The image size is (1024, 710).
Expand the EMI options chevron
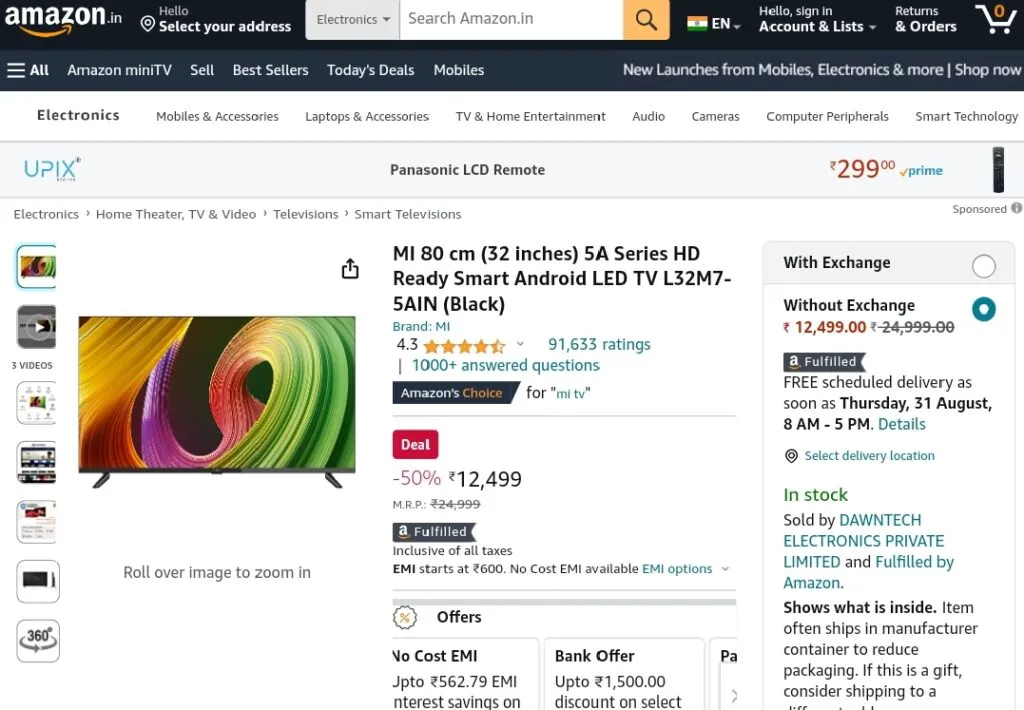click(725, 569)
